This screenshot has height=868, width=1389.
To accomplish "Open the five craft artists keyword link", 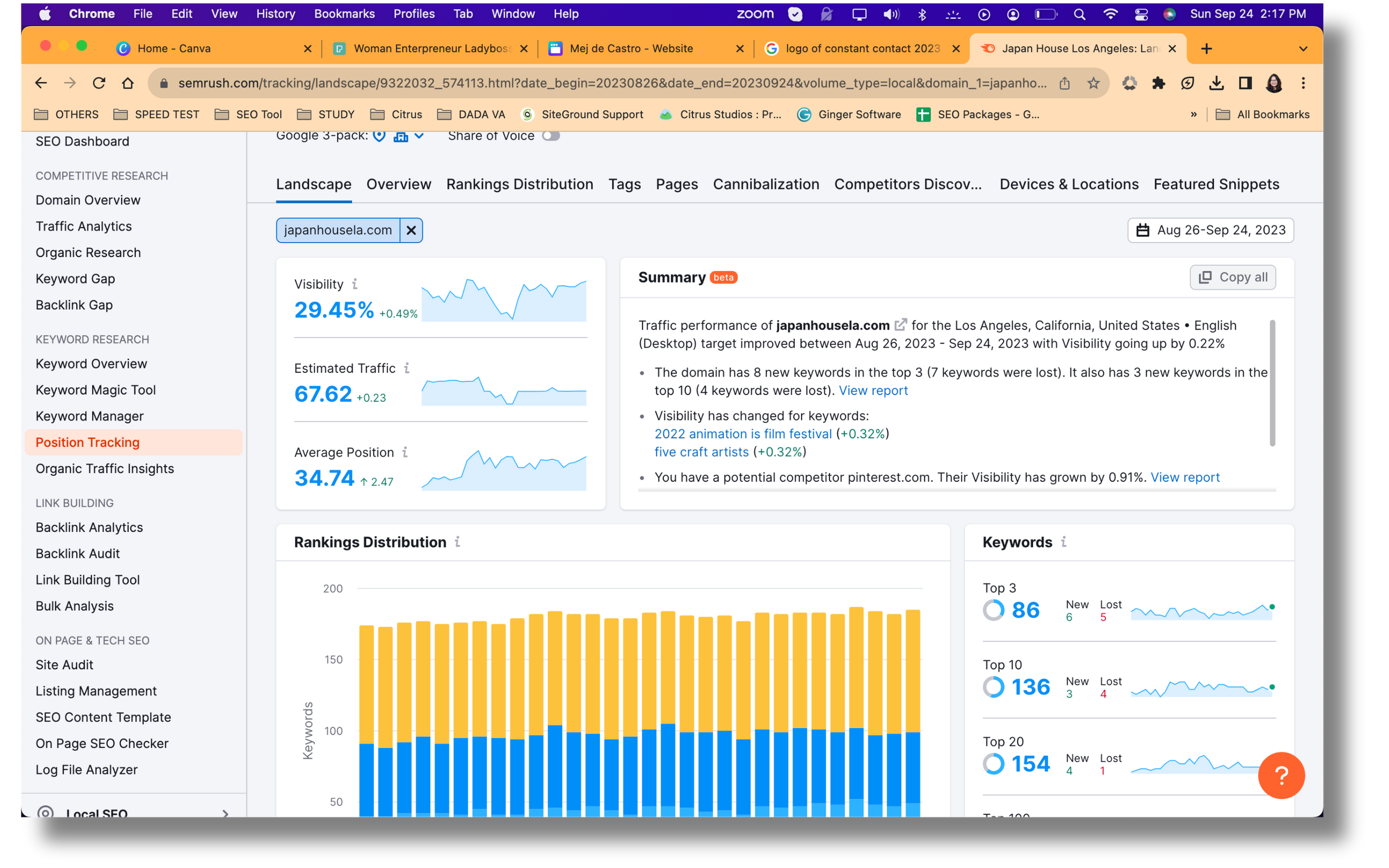I will [x=701, y=452].
